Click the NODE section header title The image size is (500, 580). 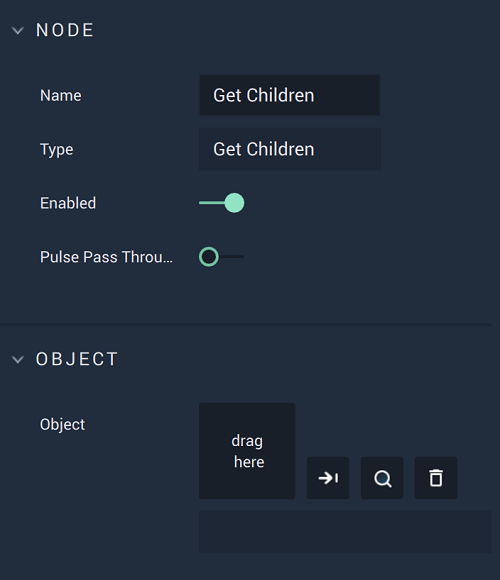pyautogui.click(x=65, y=30)
